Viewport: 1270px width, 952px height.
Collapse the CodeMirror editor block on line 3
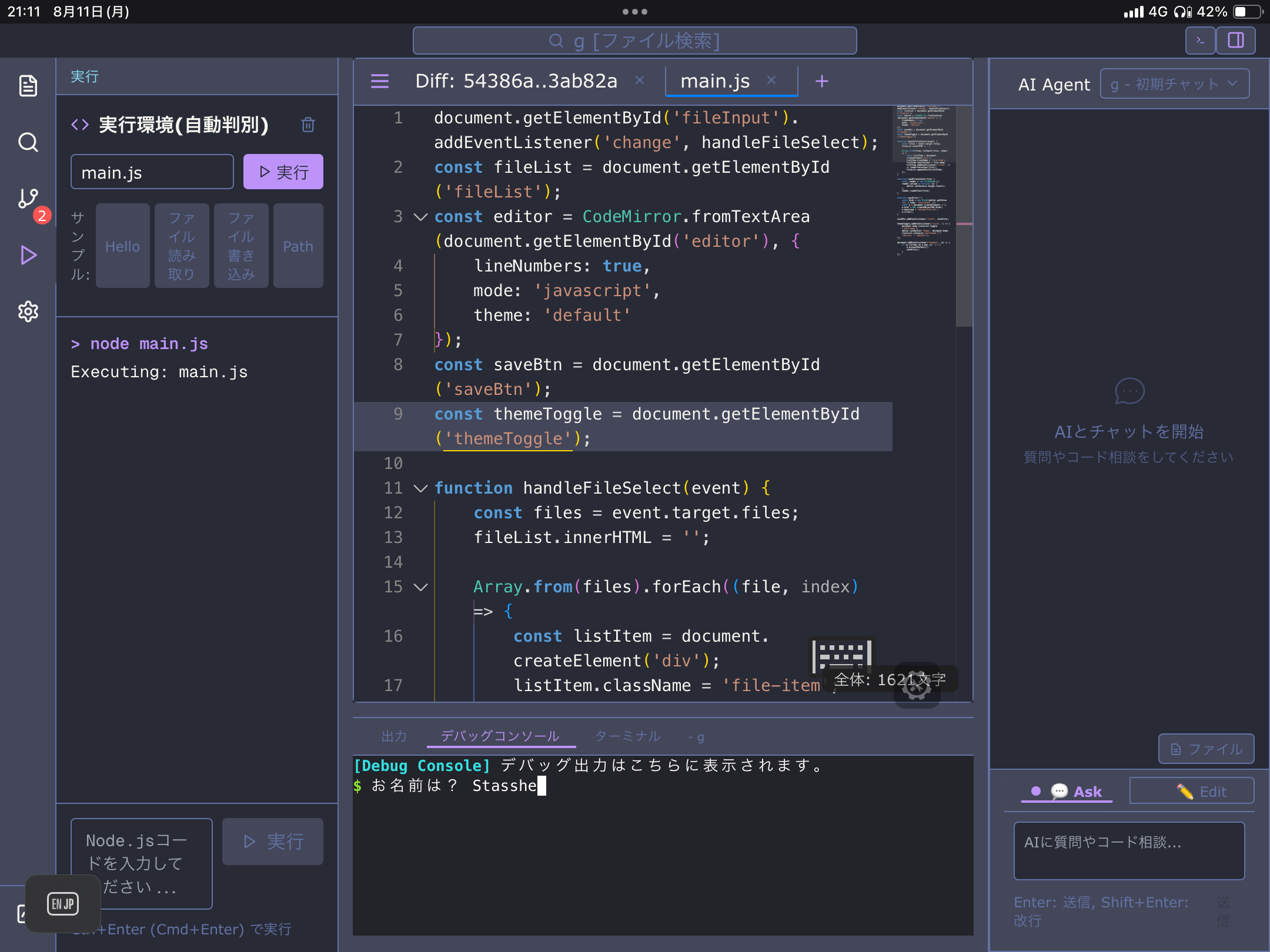click(x=420, y=217)
